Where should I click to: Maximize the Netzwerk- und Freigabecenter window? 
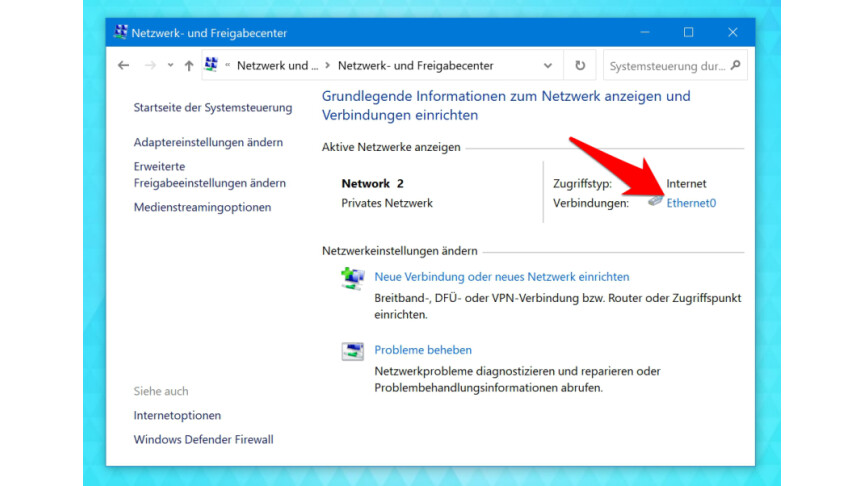[689, 33]
